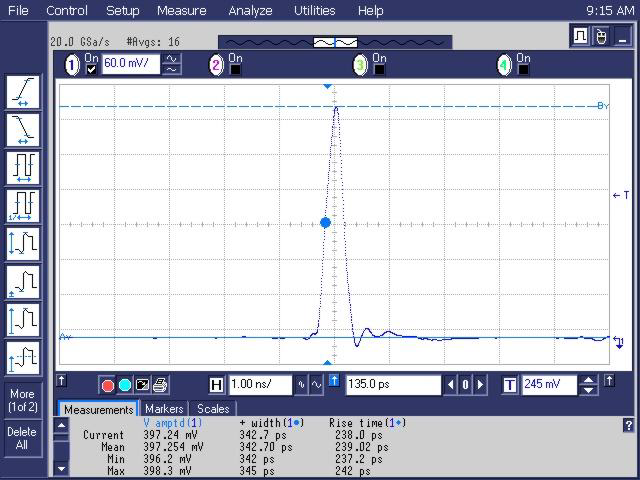
Task: Select the fall time measurement icon
Action: pyautogui.click(x=22, y=130)
